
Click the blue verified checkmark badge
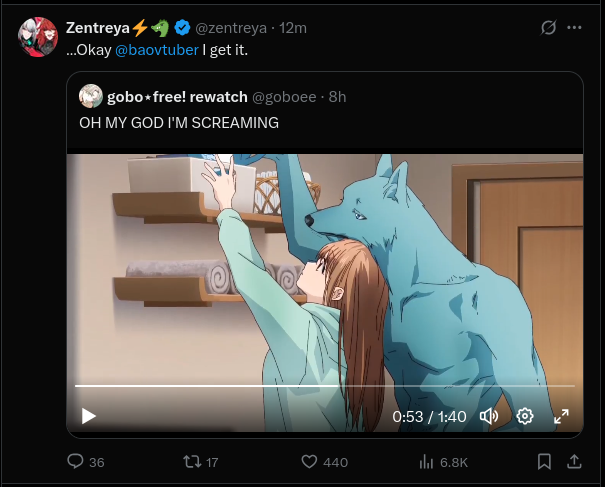click(x=182, y=28)
